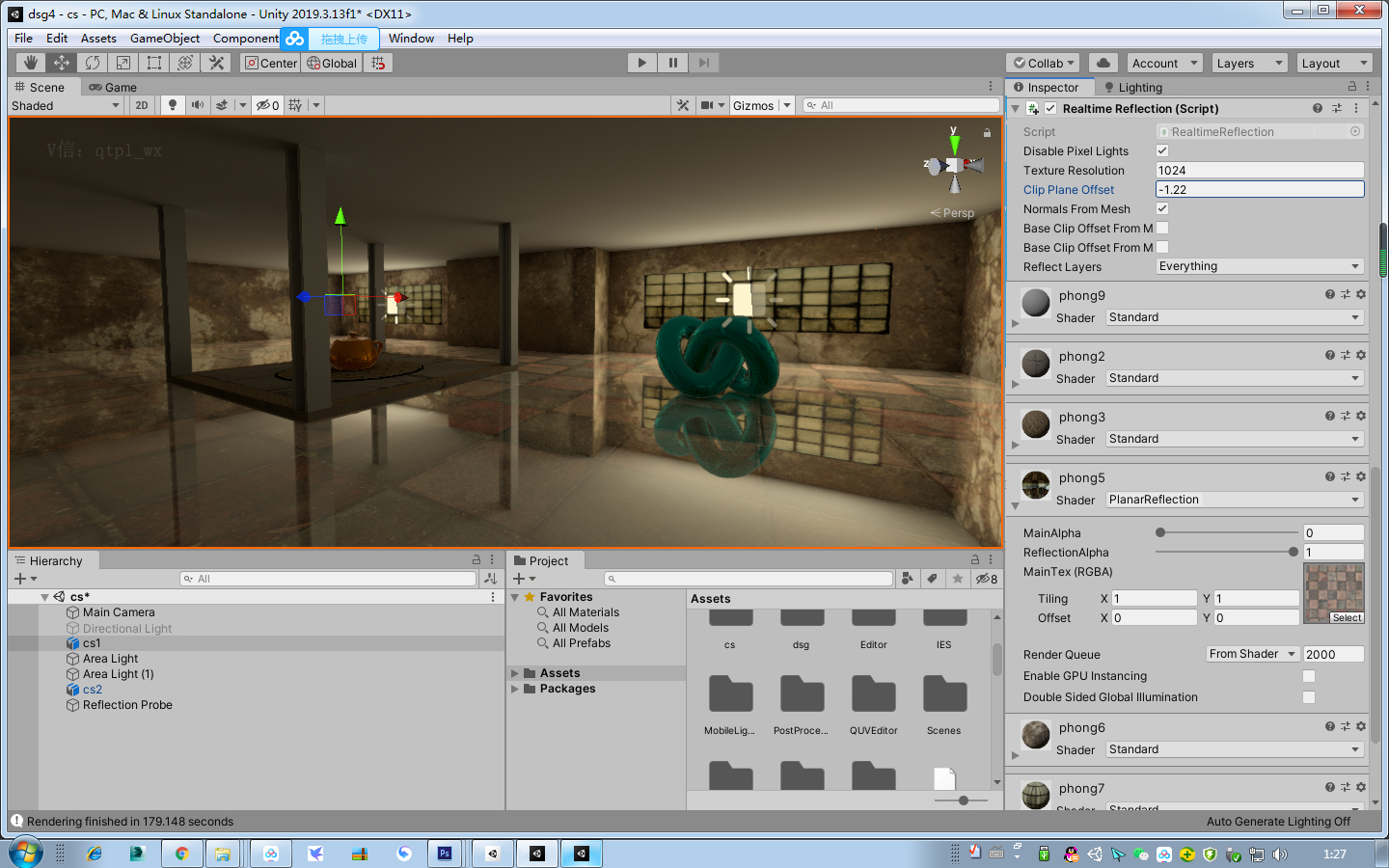The height and width of the screenshot is (868, 1389).
Task: Switch to the Game tab
Action: [x=113, y=87]
